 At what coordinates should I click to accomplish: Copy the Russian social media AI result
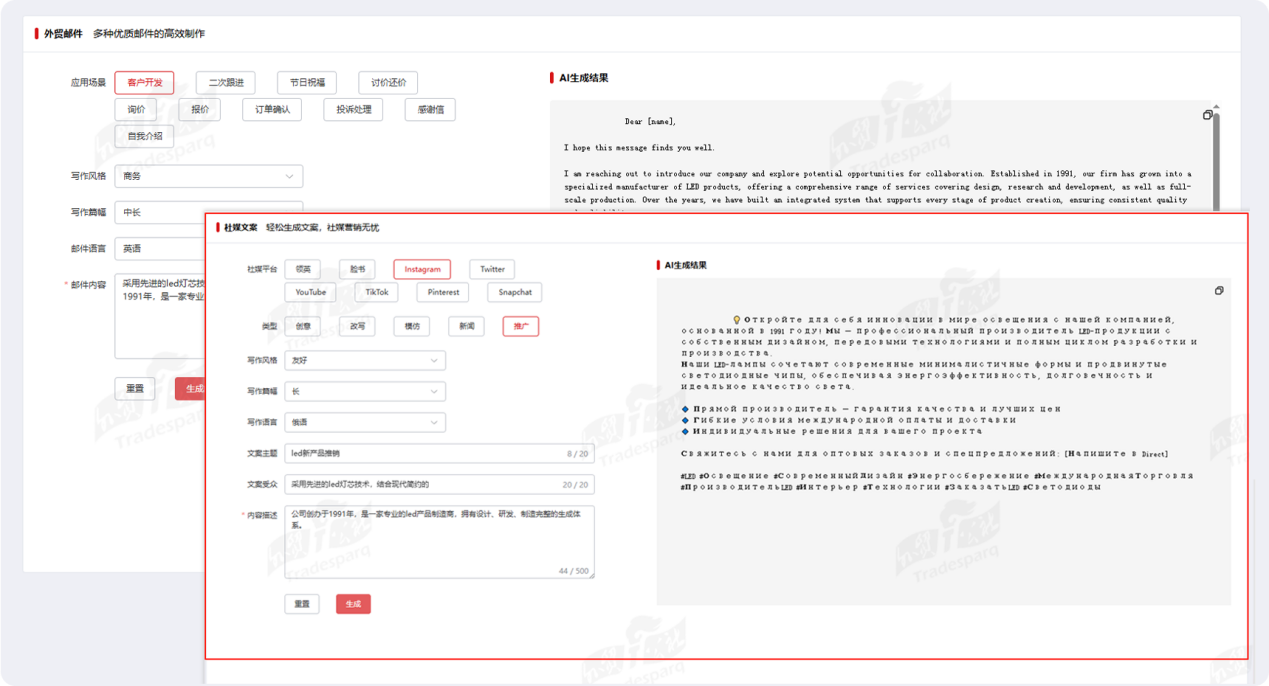click(1219, 291)
